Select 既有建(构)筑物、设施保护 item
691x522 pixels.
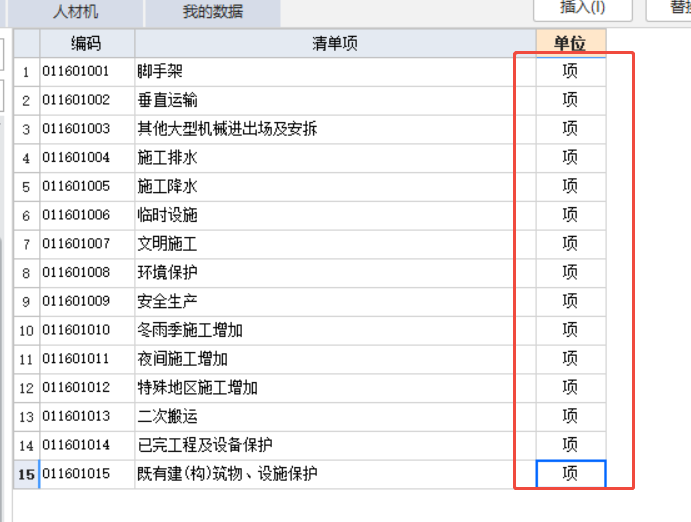[335, 474]
